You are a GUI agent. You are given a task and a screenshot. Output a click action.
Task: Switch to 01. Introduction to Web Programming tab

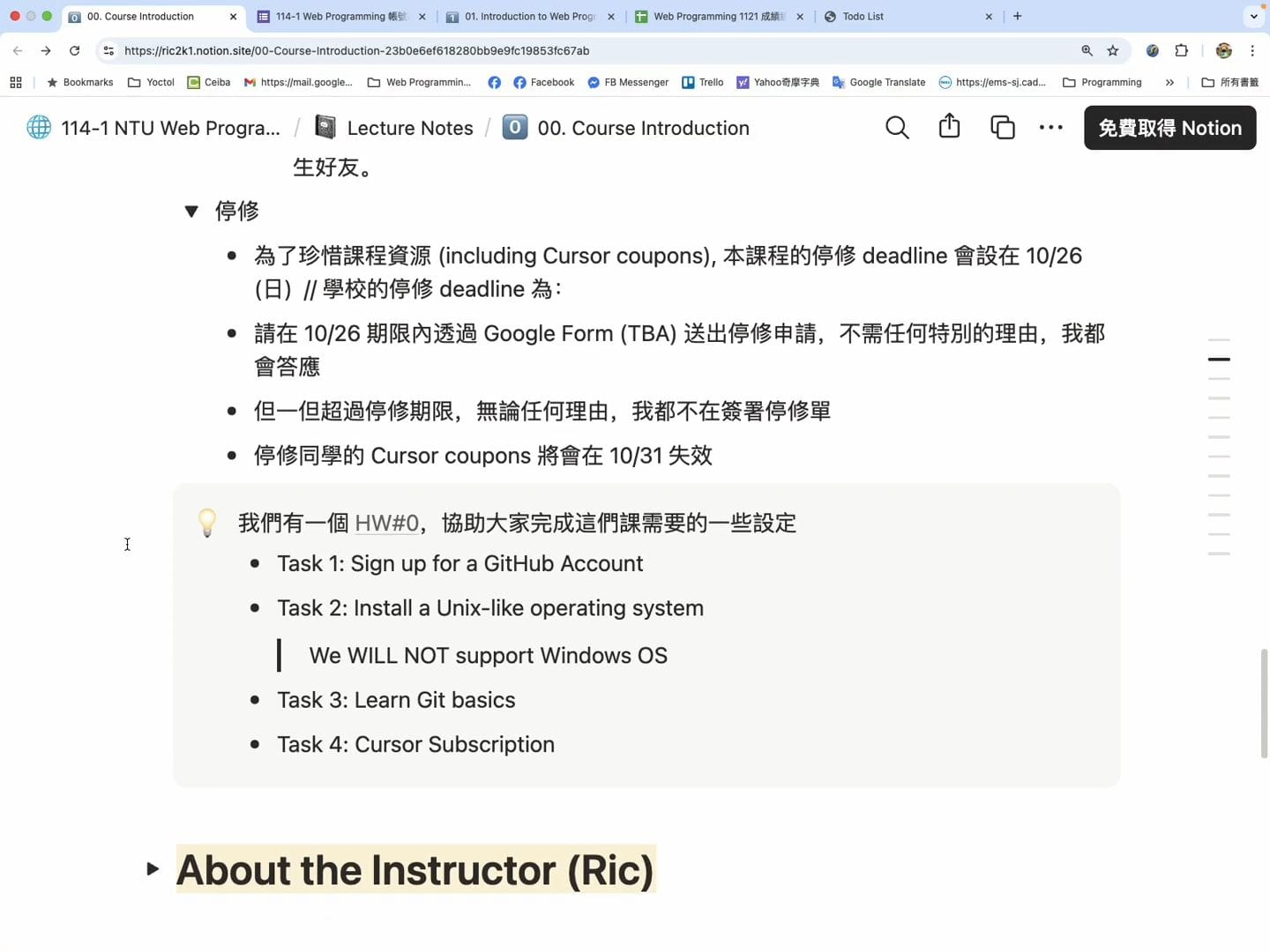point(529,16)
